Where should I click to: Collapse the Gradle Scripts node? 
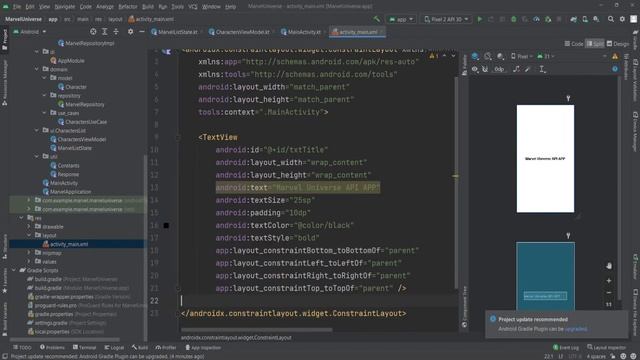pyautogui.click(x=14, y=270)
